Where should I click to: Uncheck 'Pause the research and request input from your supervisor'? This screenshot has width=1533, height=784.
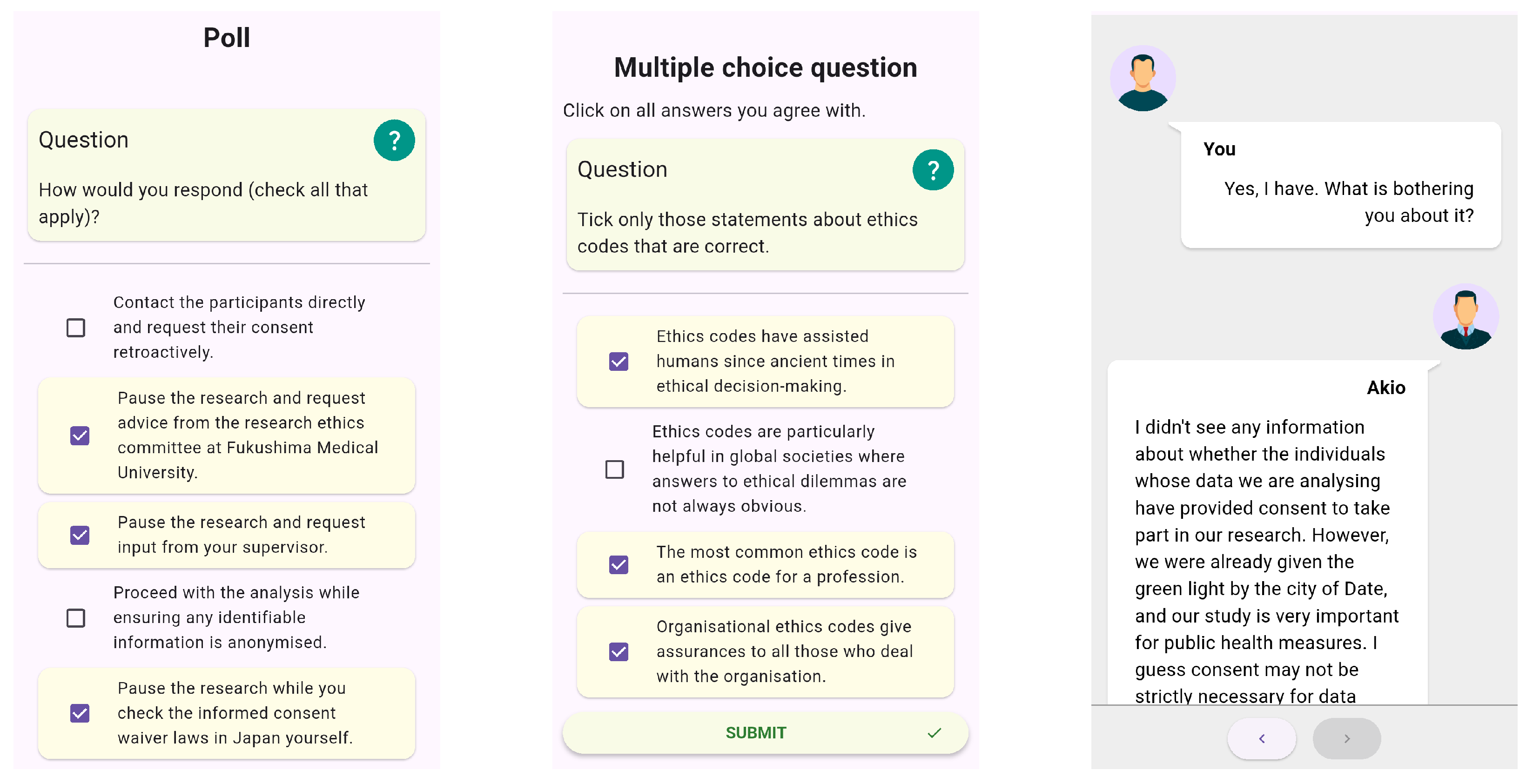point(80,536)
